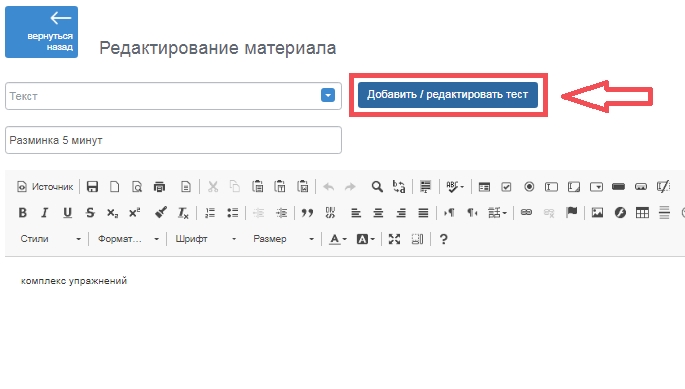Screen dimensions: 685x389
Task: Click the Decrease indent icon
Action: pyautogui.click(x=259, y=213)
